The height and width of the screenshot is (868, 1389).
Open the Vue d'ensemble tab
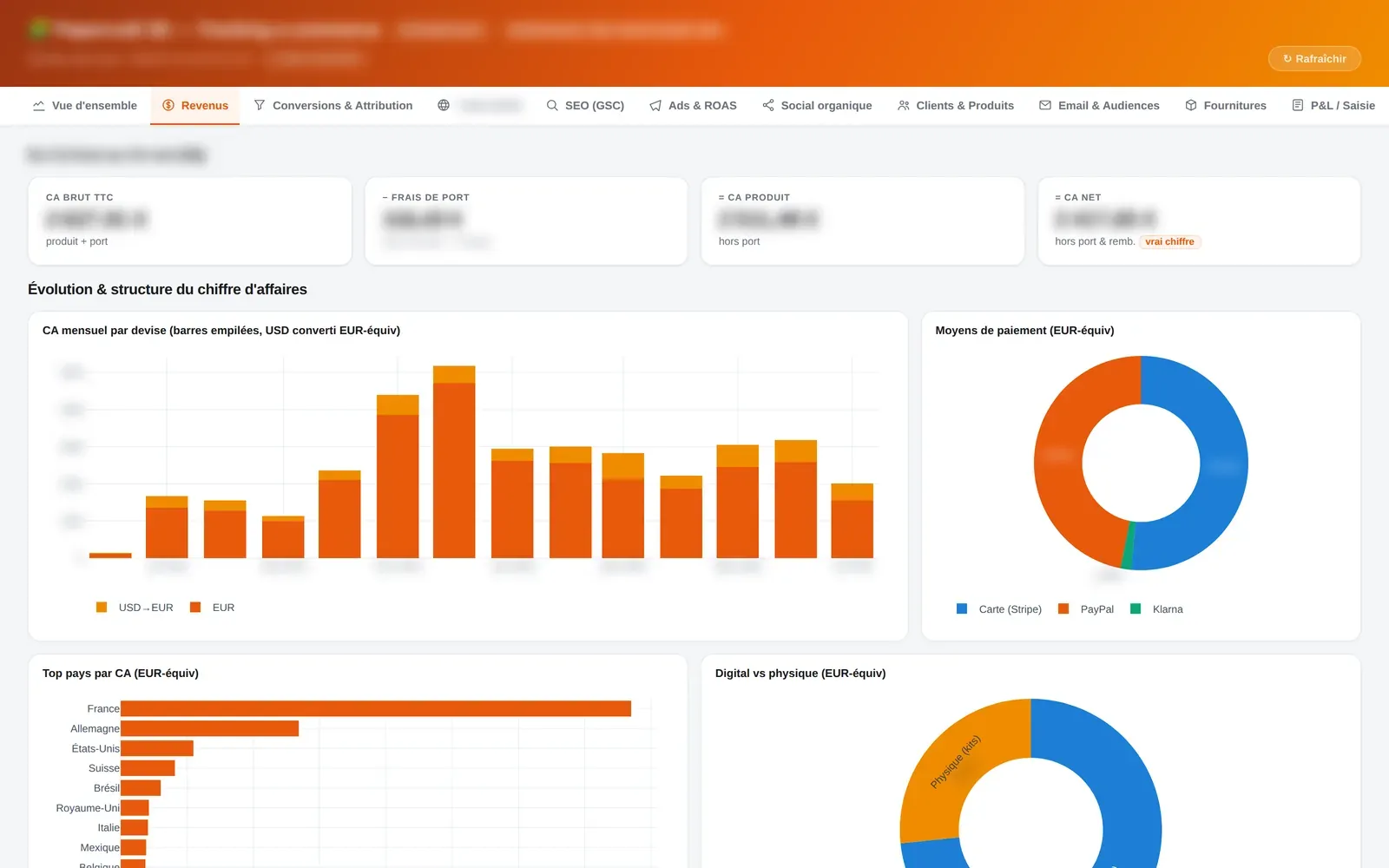tap(85, 105)
